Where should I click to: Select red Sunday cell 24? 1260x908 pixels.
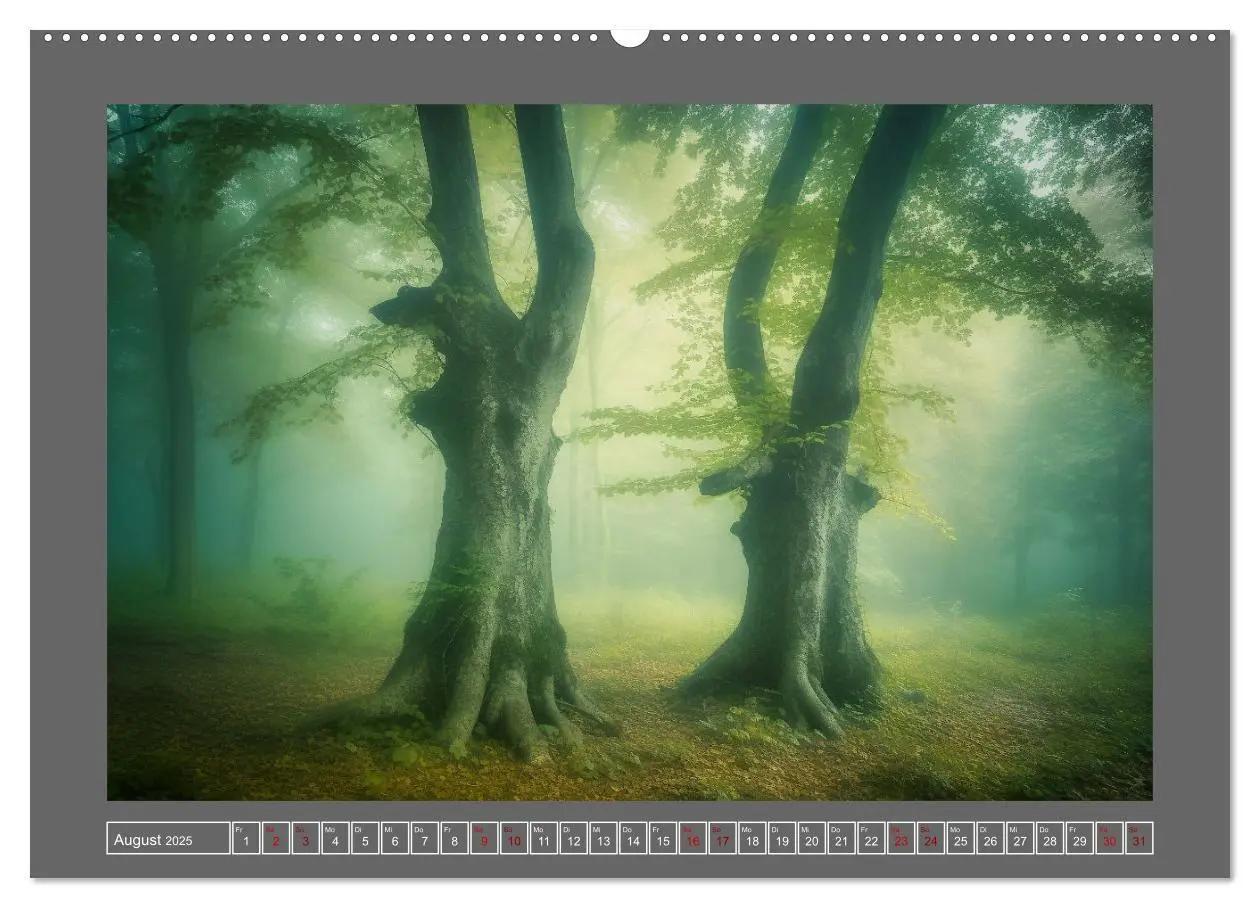pos(931,839)
